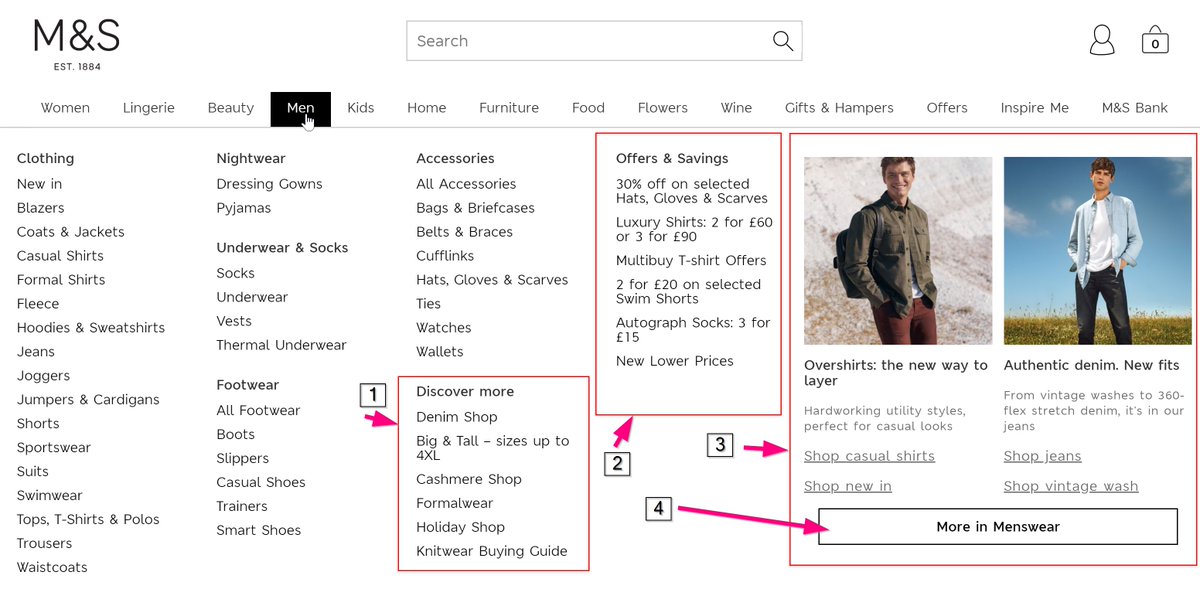Go to Blazers
The width and height of the screenshot is (1200, 589).
pos(40,208)
